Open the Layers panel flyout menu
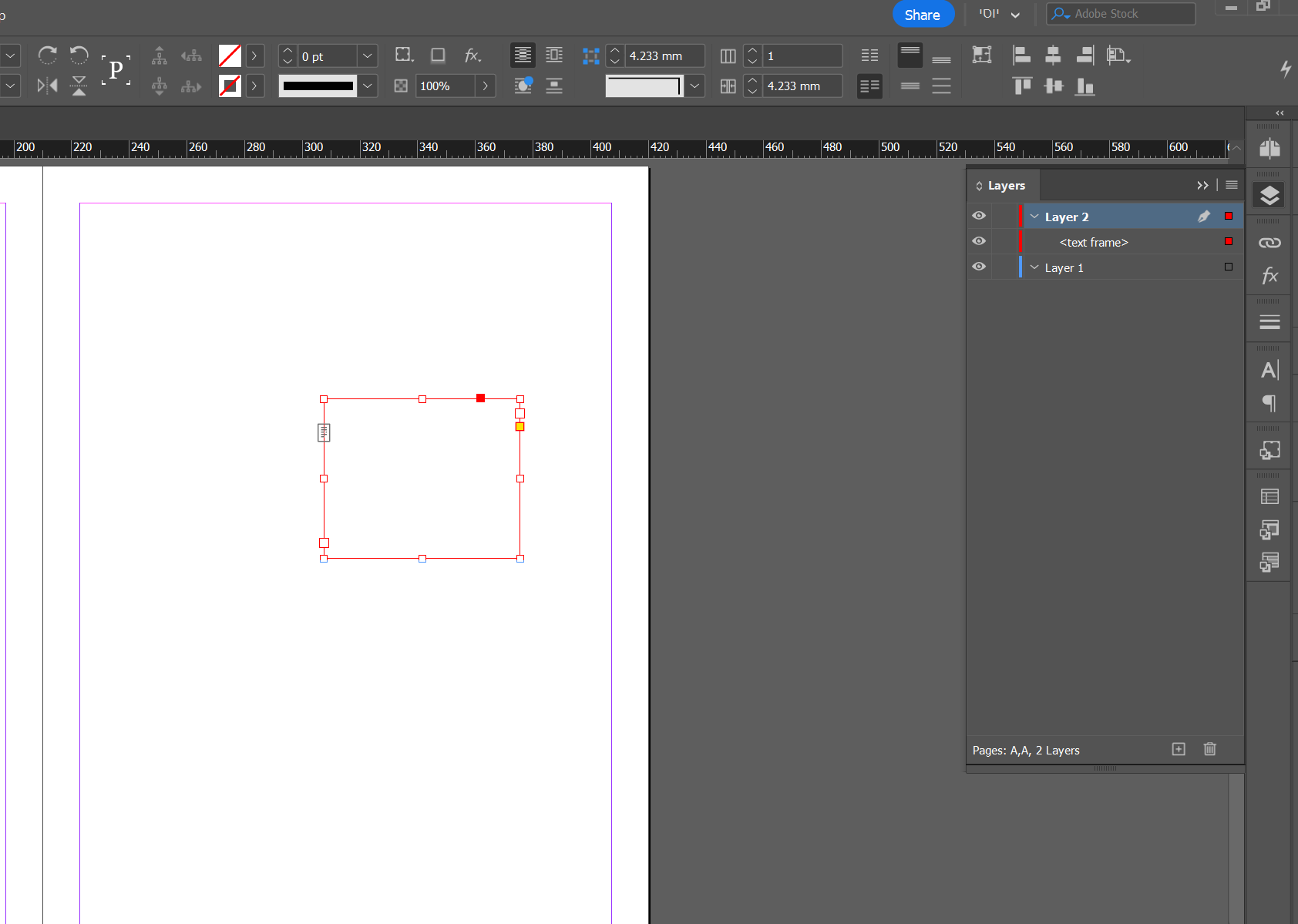This screenshot has width=1298, height=924. 1231,185
